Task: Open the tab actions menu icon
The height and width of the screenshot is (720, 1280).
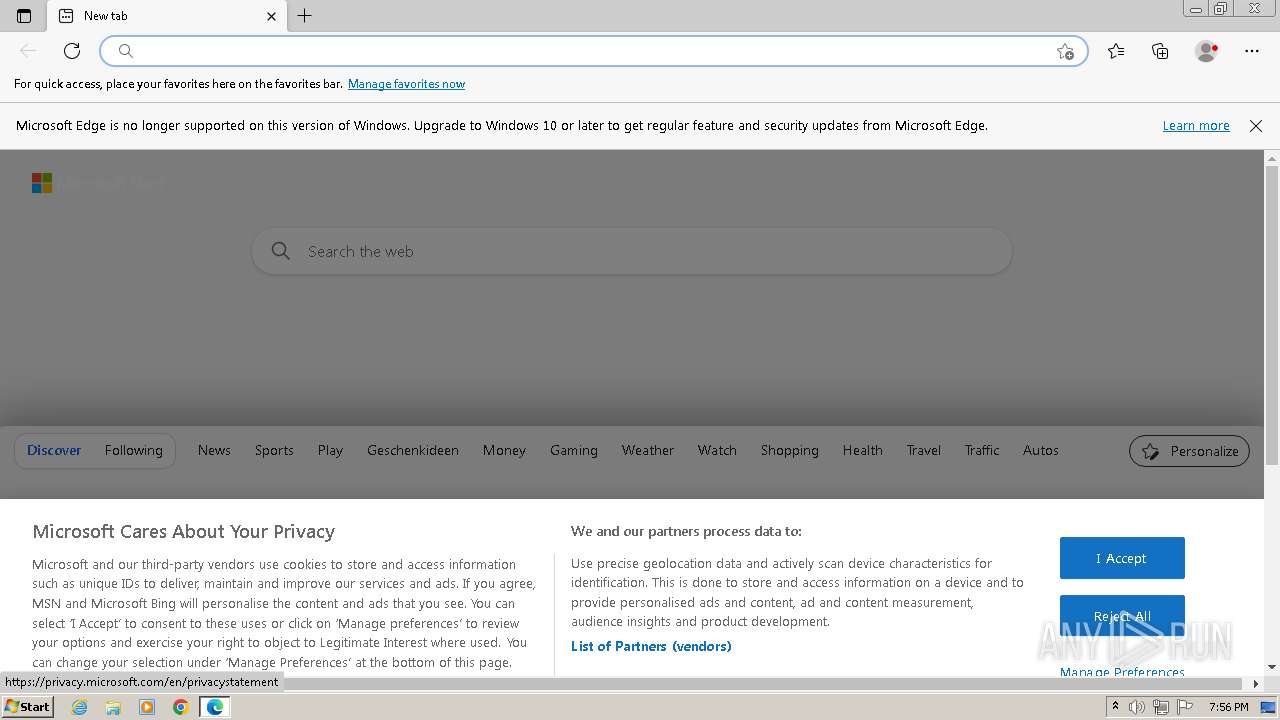Action: click(24, 16)
